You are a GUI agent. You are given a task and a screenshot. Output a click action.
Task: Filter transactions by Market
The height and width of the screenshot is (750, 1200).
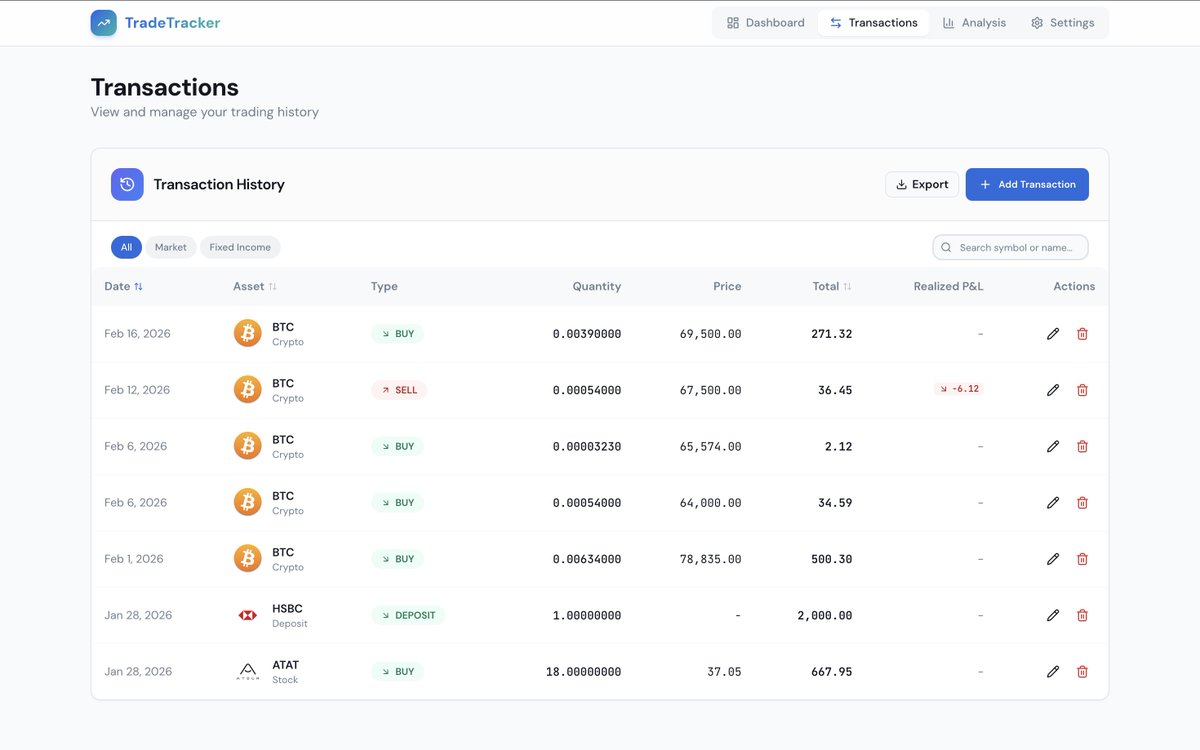tap(171, 247)
